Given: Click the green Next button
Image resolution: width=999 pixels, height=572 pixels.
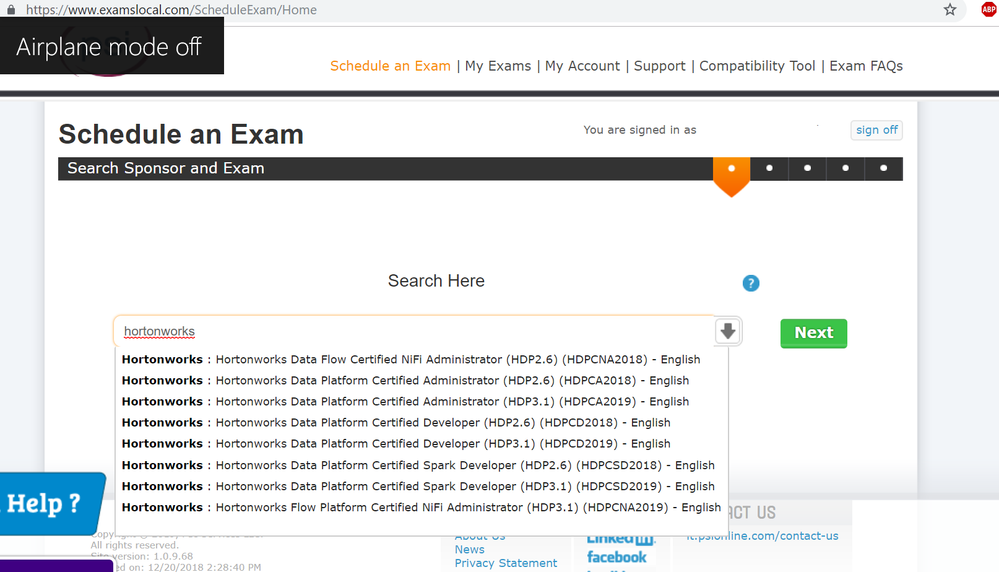Looking at the screenshot, I should [x=814, y=333].
